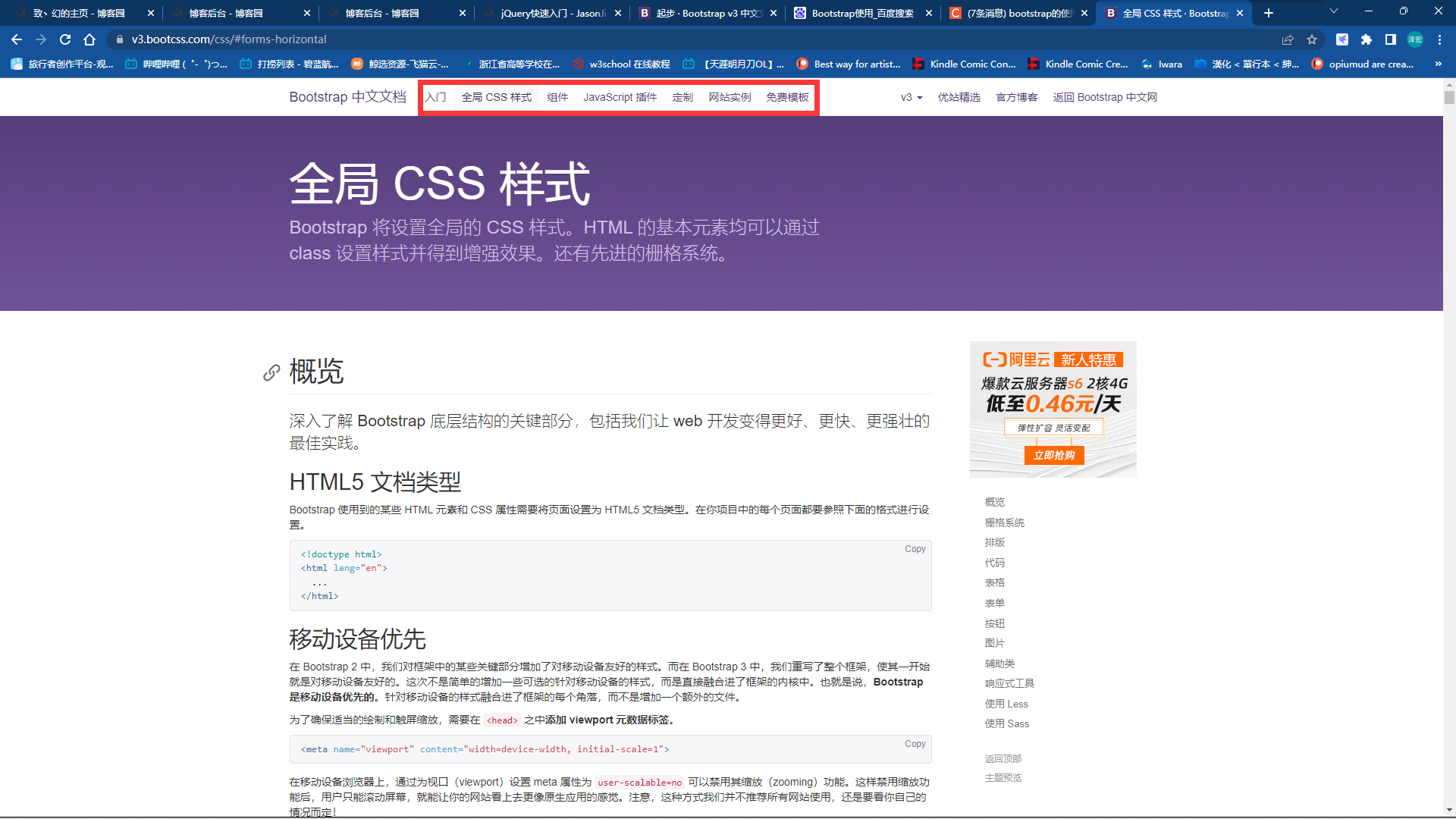
Task: Click the reload page icon
Action: tap(65, 39)
